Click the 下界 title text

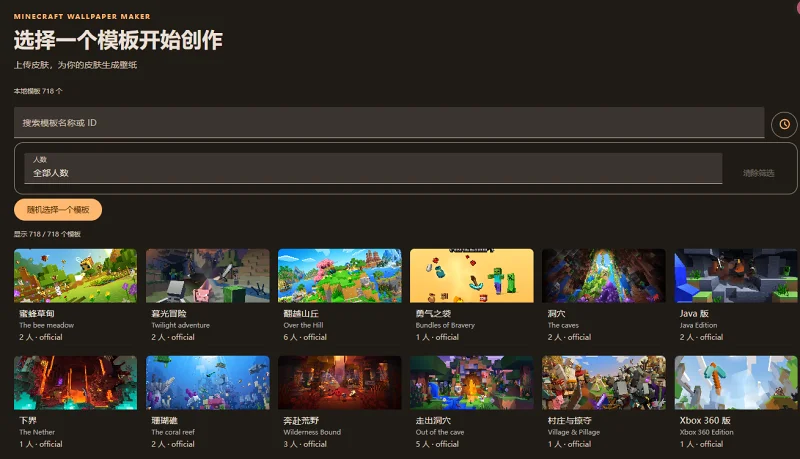pos(28,420)
